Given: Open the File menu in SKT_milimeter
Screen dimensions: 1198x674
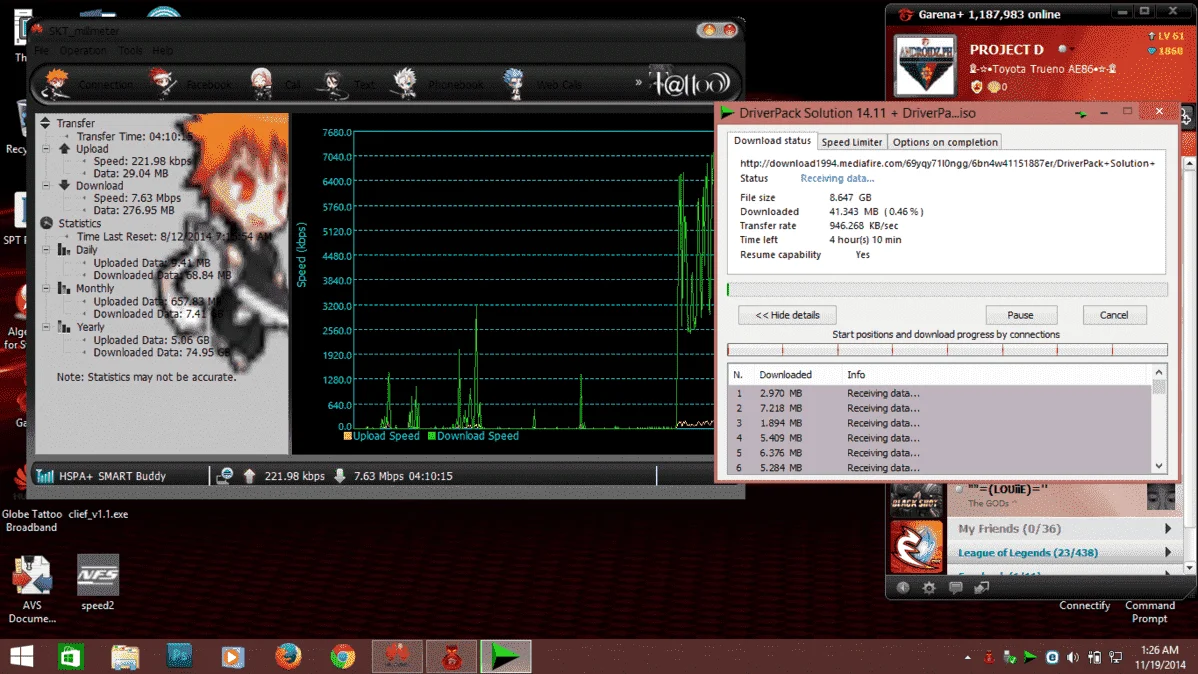Looking at the screenshot, I should pyautogui.click(x=41, y=50).
